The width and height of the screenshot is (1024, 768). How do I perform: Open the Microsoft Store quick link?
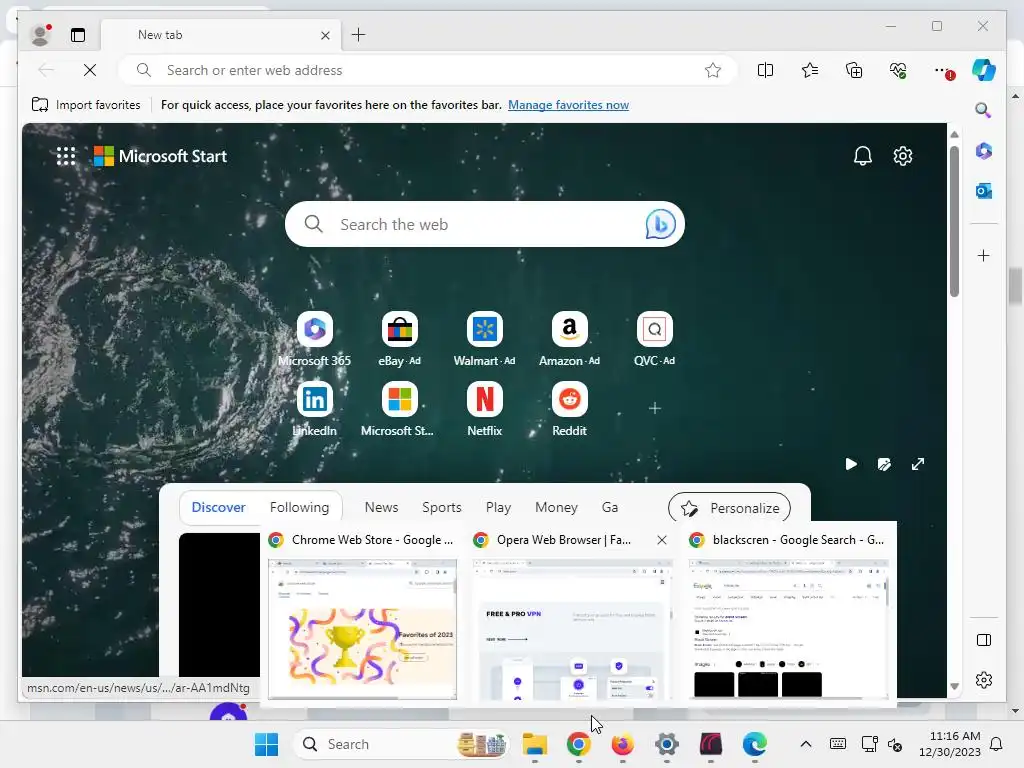click(399, 409)
